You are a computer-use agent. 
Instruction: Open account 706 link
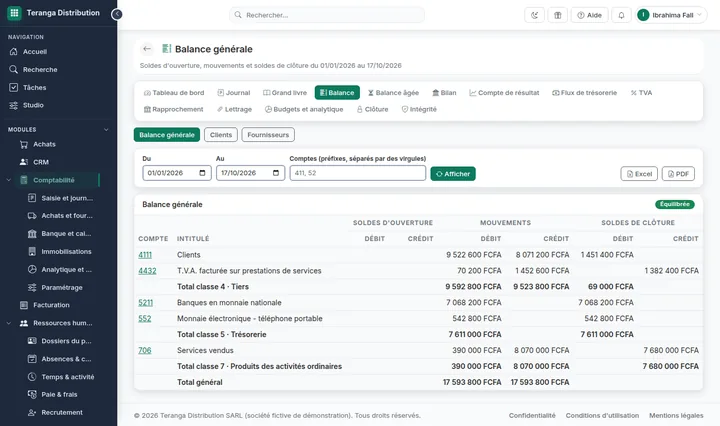(x=145, y=350)
